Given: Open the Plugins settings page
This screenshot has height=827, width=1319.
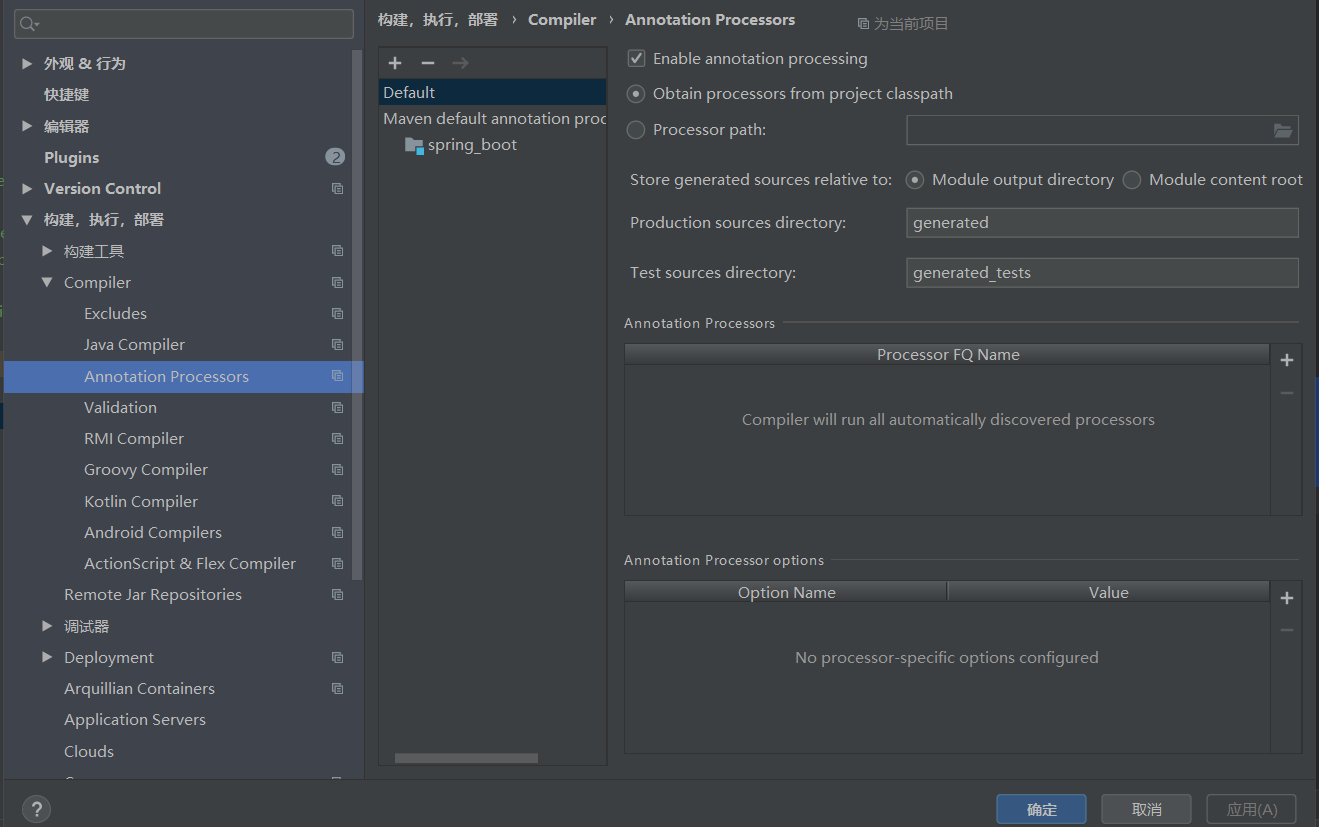Looking at the screenshot, I should click(x=71, y=157).
